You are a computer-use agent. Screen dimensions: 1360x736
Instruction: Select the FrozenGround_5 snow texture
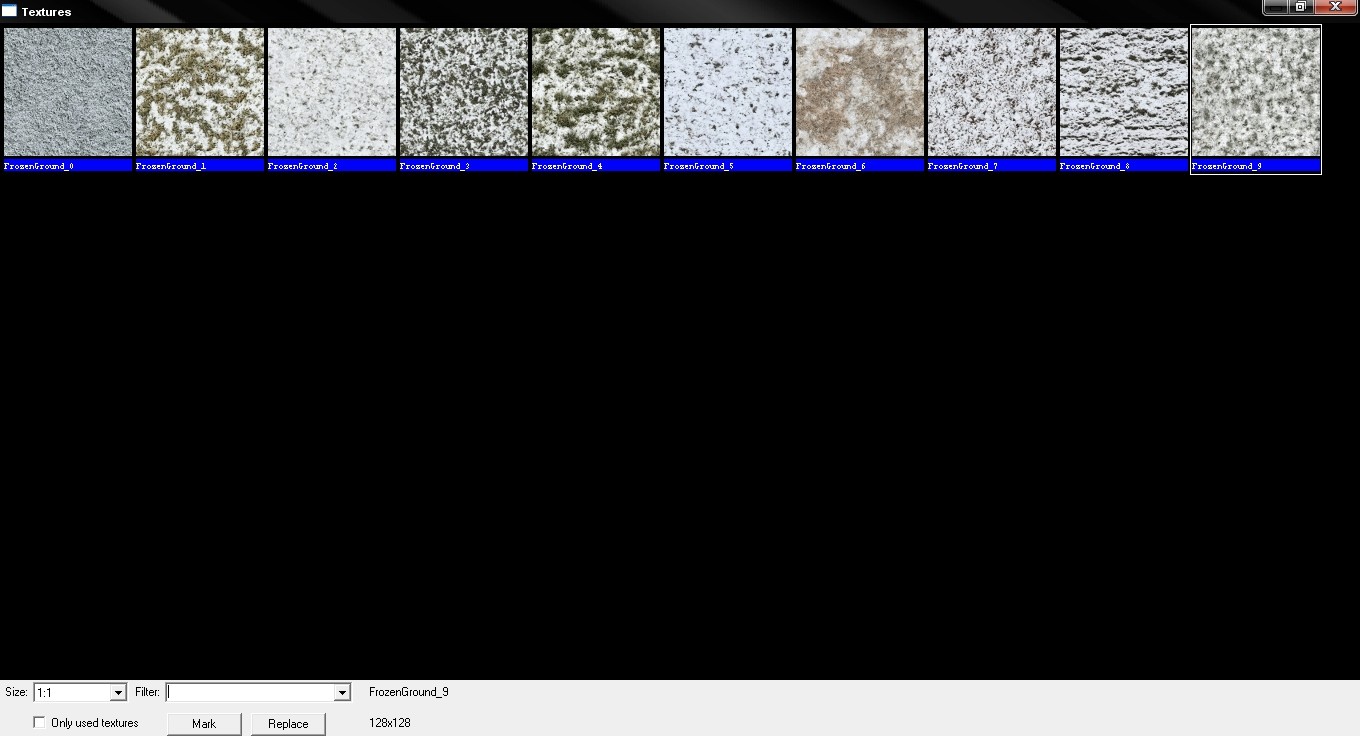click(728, 92)
